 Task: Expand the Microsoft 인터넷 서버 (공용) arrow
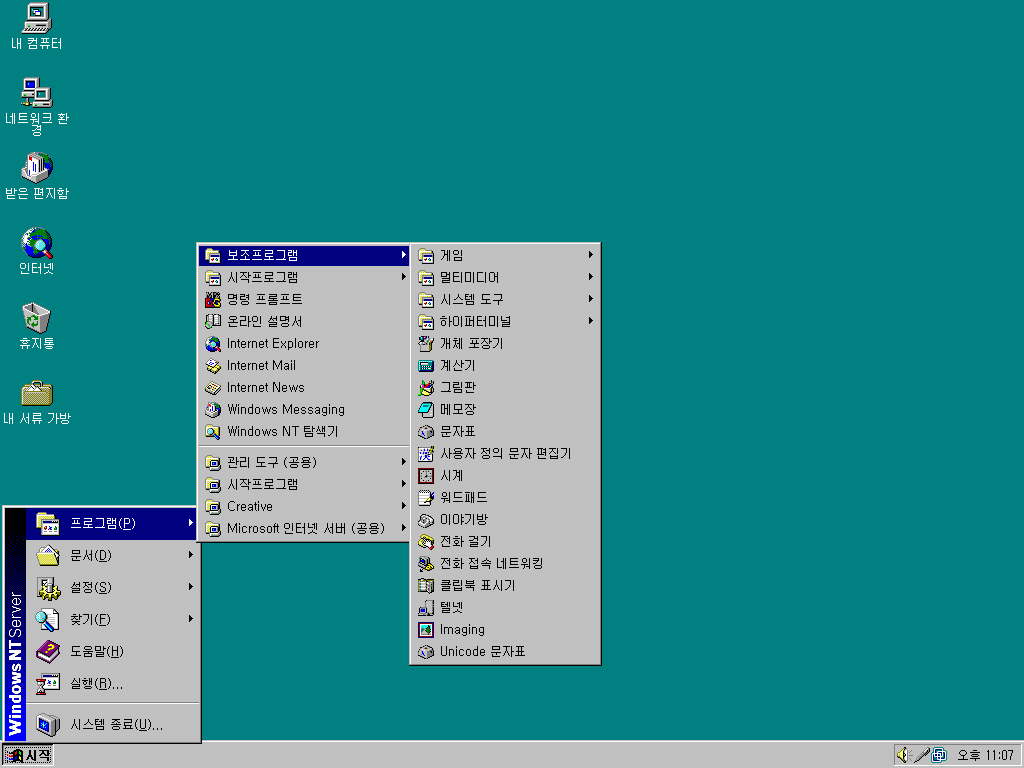click(x=404, y=528)
